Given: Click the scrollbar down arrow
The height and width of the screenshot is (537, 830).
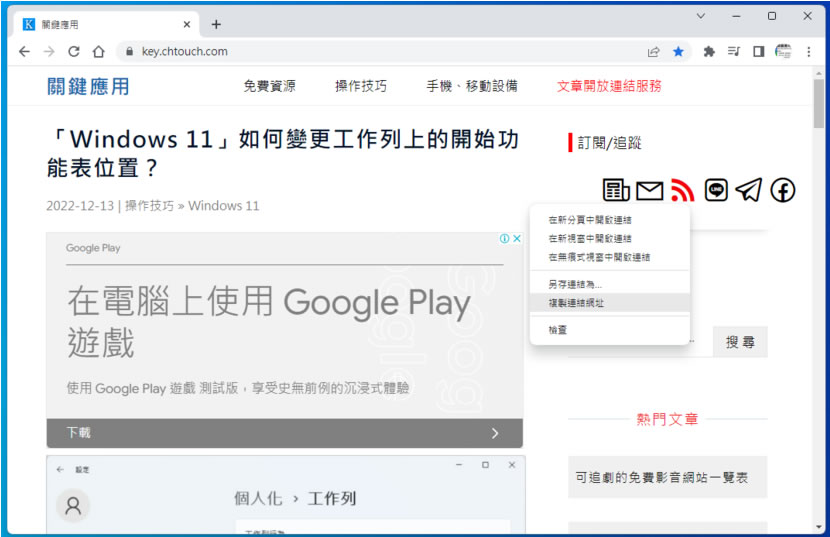Looking at the screenshot, I should (819, 527).
